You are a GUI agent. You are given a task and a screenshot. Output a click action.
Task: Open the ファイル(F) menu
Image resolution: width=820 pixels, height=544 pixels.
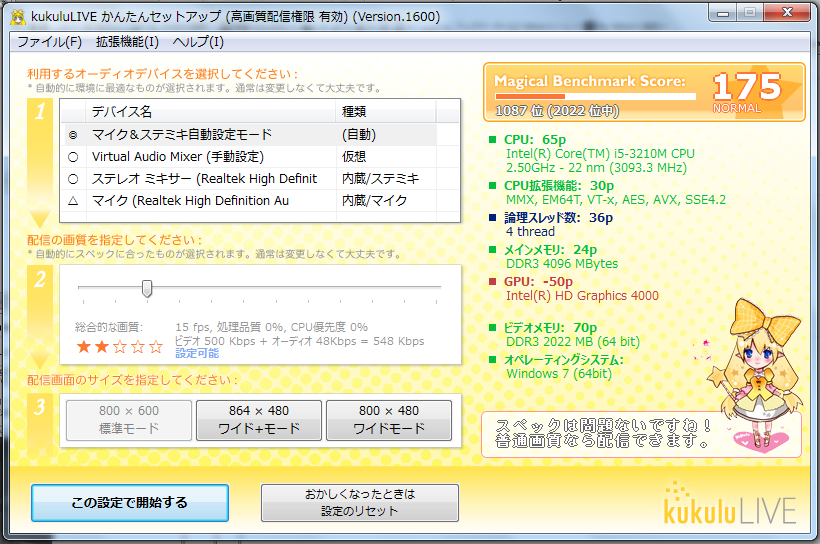[49, 42]
